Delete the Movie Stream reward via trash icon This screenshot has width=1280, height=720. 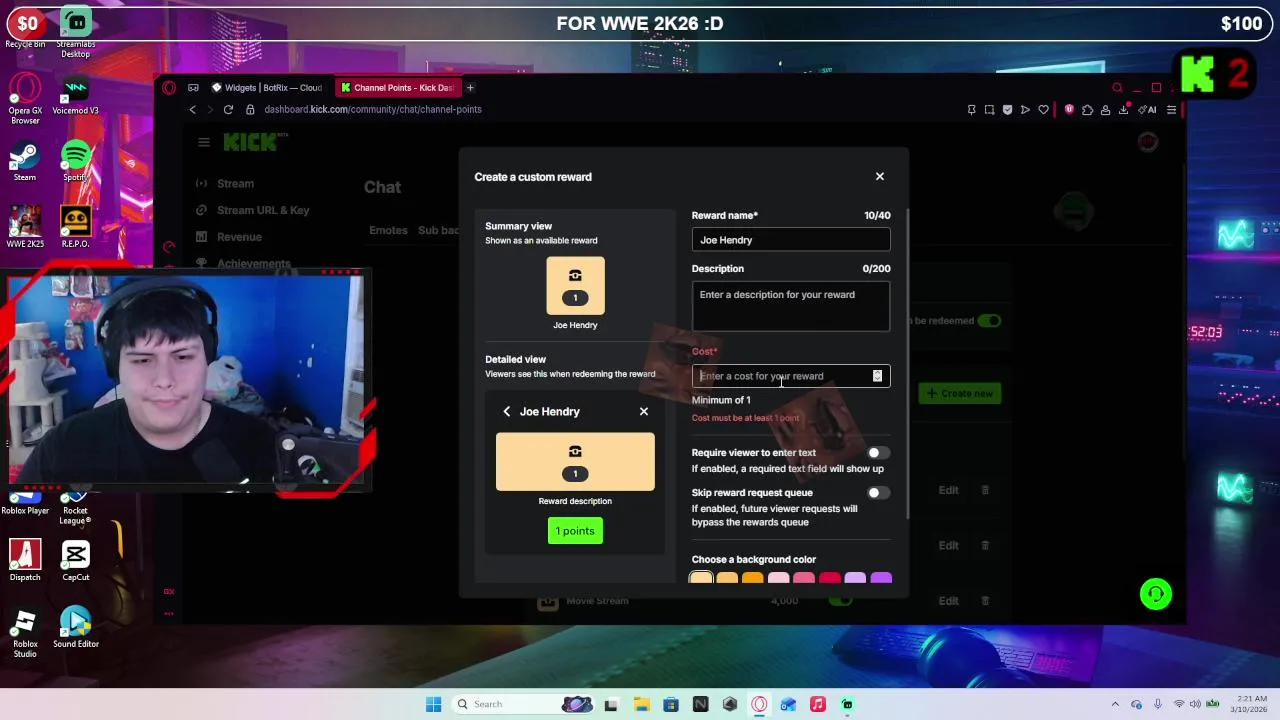(x=985, y=601)
